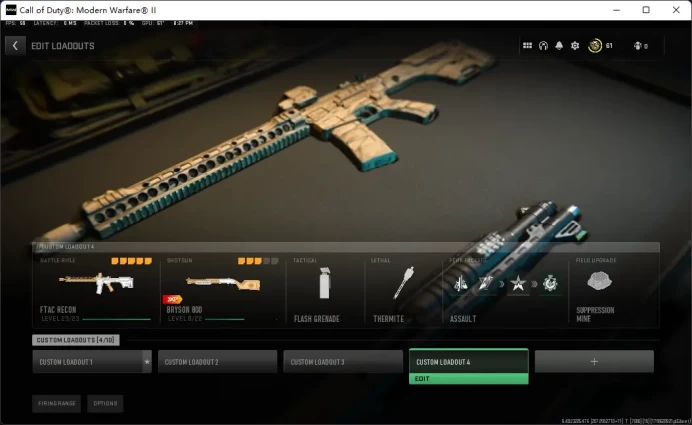Open the notifications bell icon
The height and width of the screenshot is (425, 692).
[559, 45]
